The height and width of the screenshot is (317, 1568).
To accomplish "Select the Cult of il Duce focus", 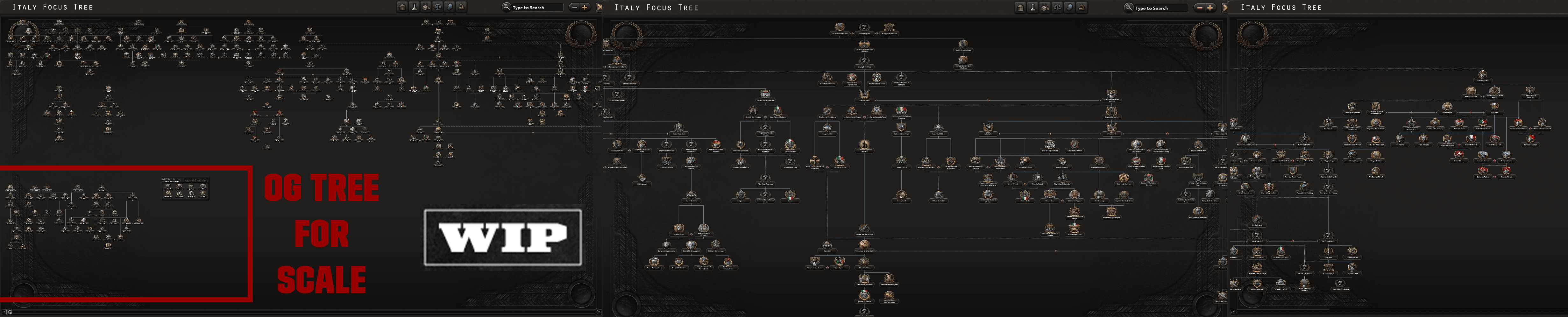I will [864, 97].
